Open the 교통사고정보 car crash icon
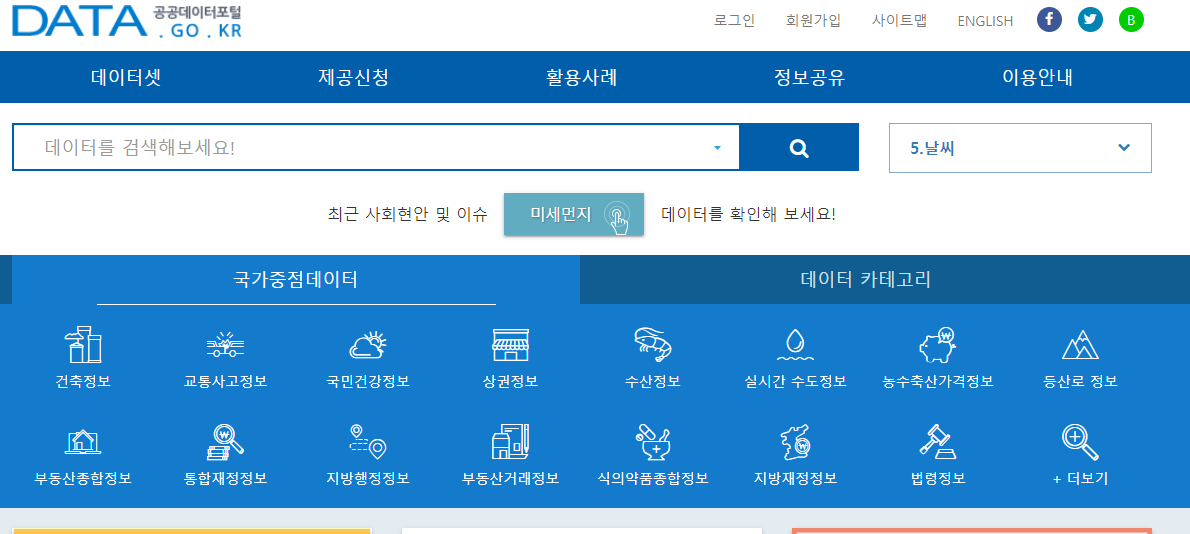 pos(225,346)
